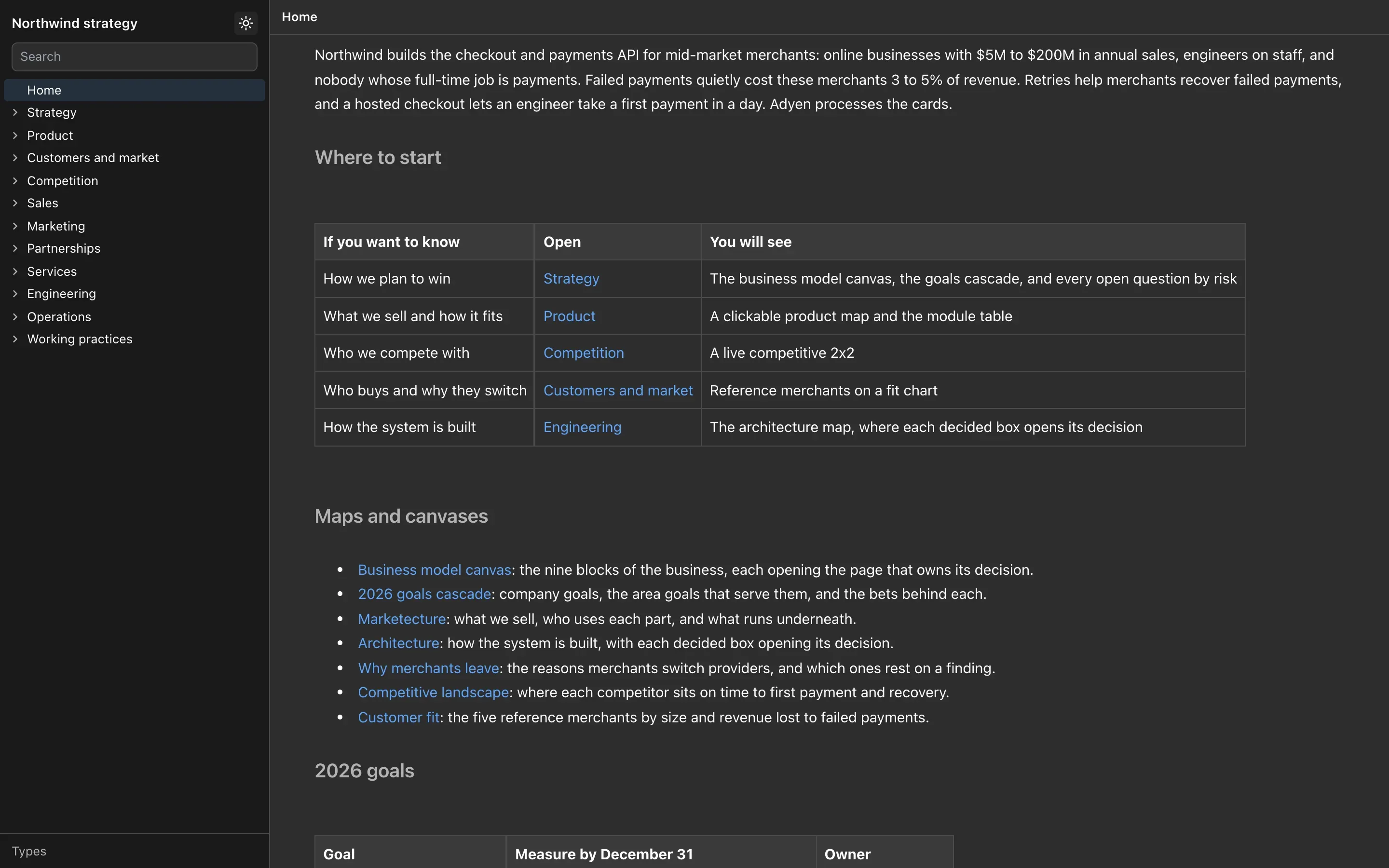Follow the Product link in the table
Viewport: 1389px width, 868px height.
point(570,316)
